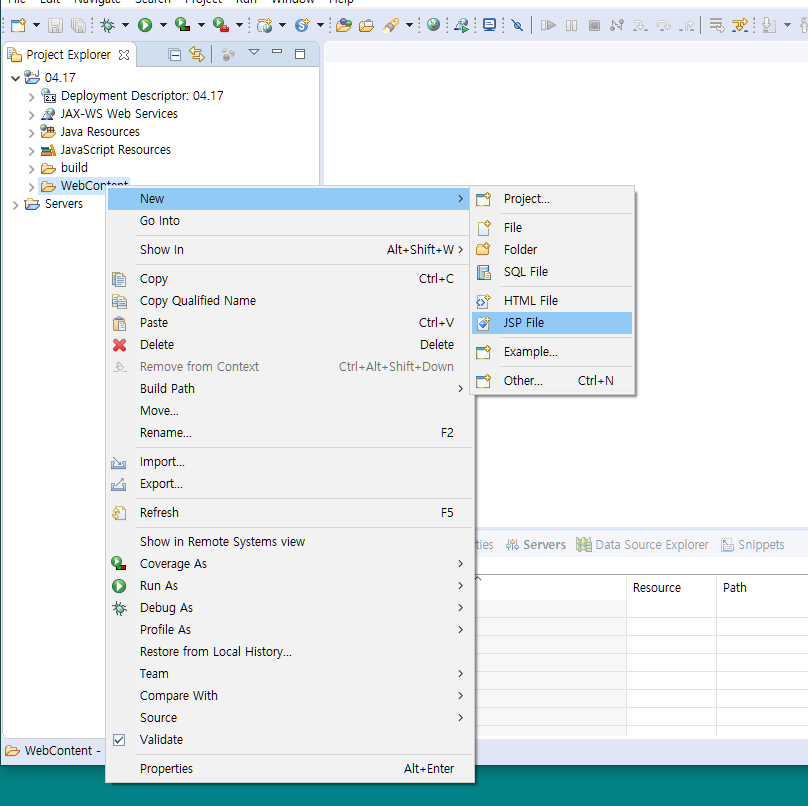Open the Debug button dropdown arrow
808x806 pixels.
coord(125,25)
